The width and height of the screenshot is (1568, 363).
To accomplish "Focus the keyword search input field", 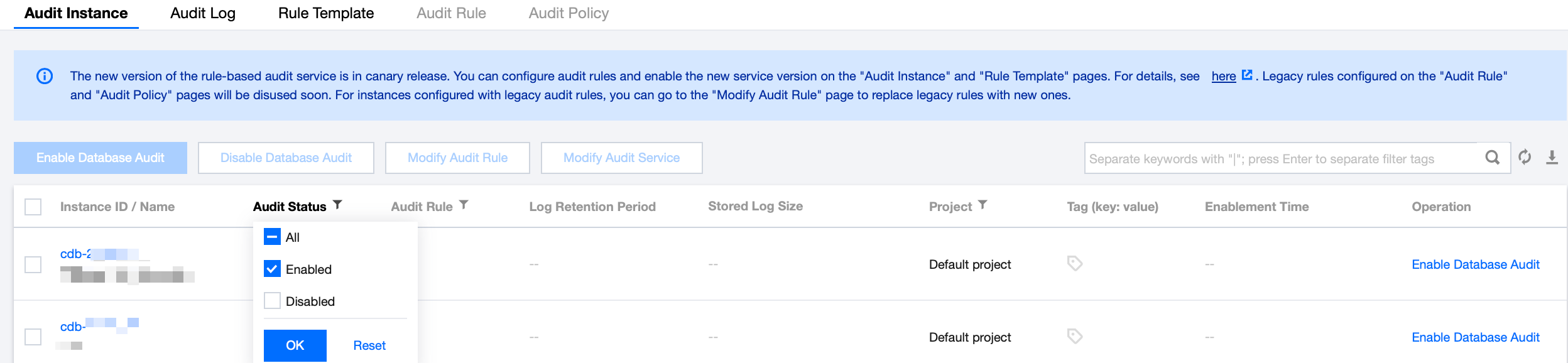I will click(x=1282, y=158).
